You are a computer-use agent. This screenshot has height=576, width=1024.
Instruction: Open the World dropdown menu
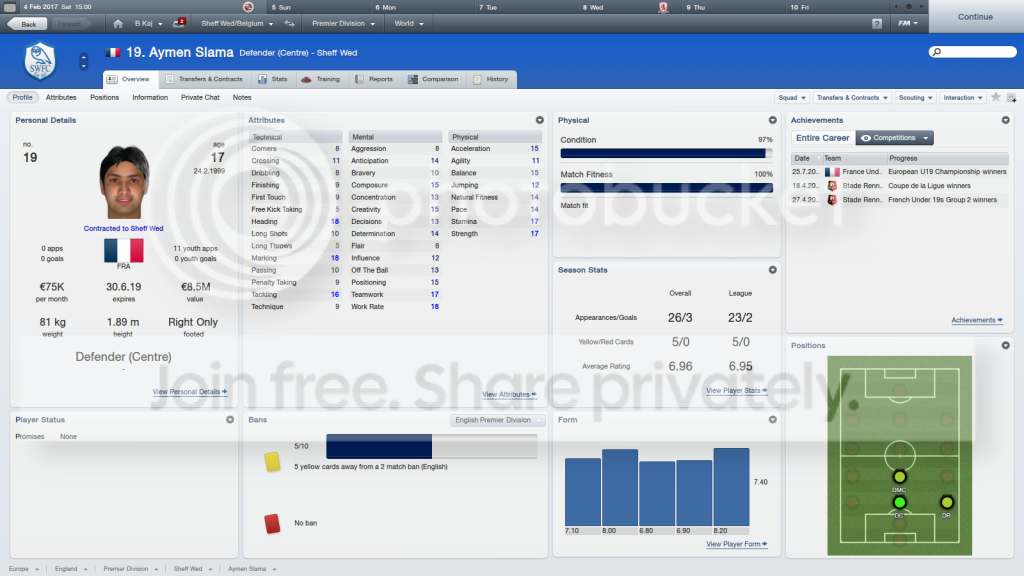point(409,24)
